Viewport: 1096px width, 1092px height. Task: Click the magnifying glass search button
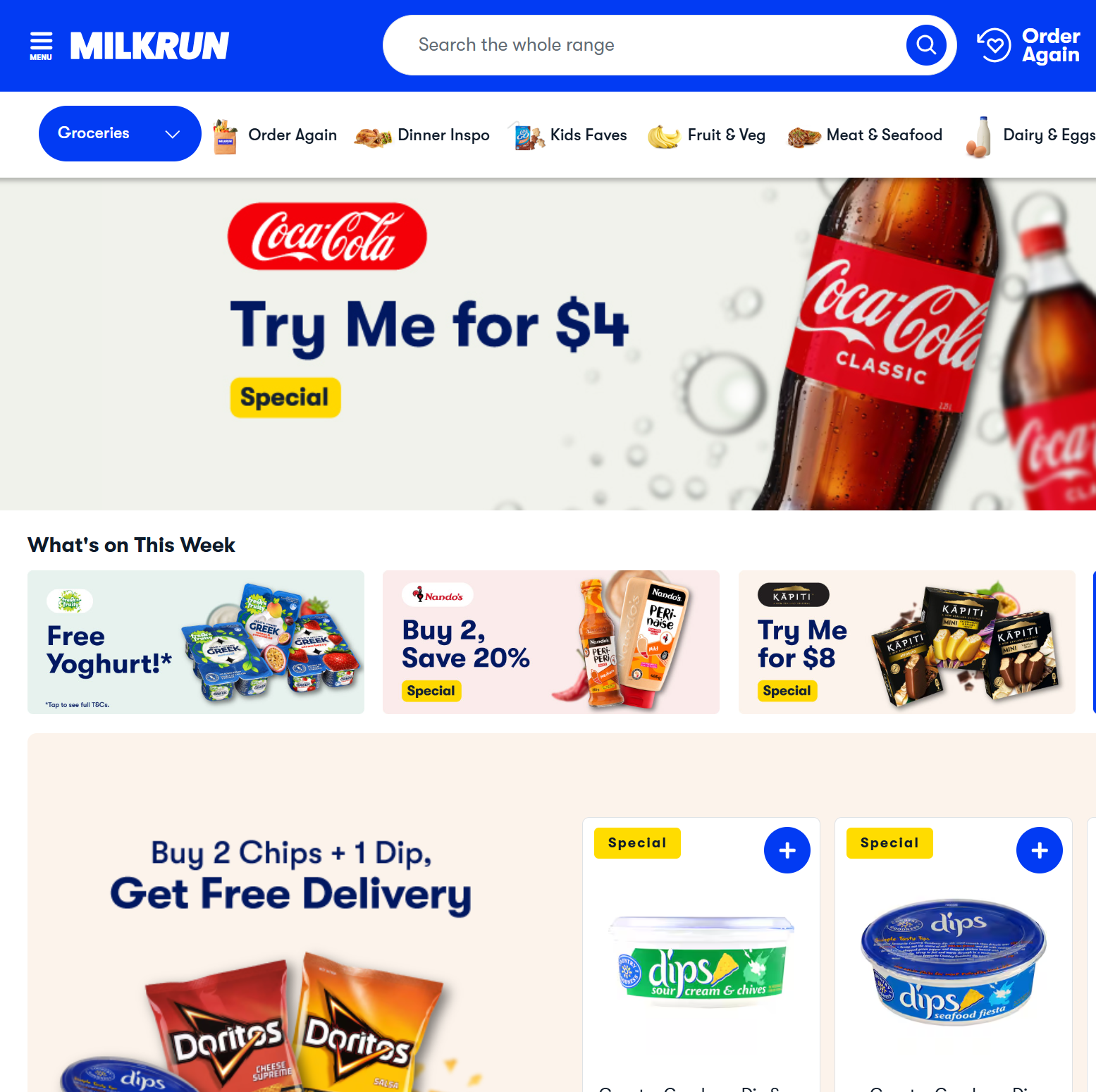coord(926,45)
